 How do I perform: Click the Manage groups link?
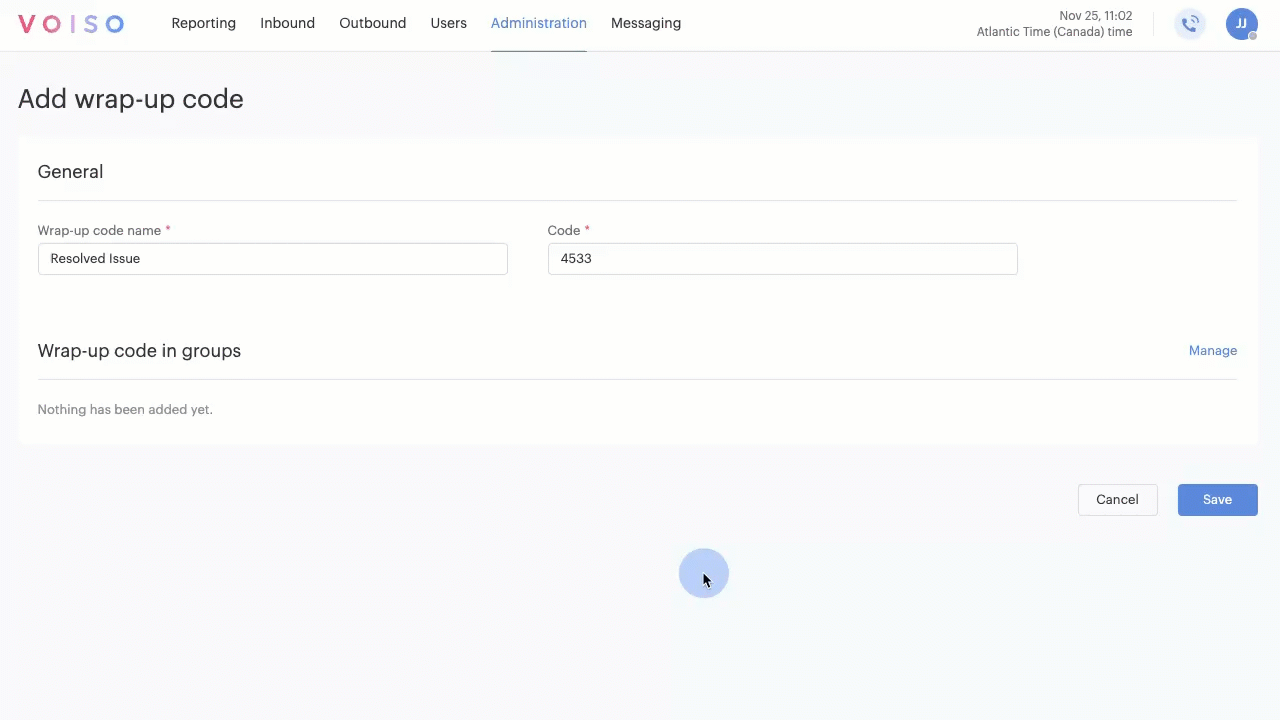[1212, 351]
